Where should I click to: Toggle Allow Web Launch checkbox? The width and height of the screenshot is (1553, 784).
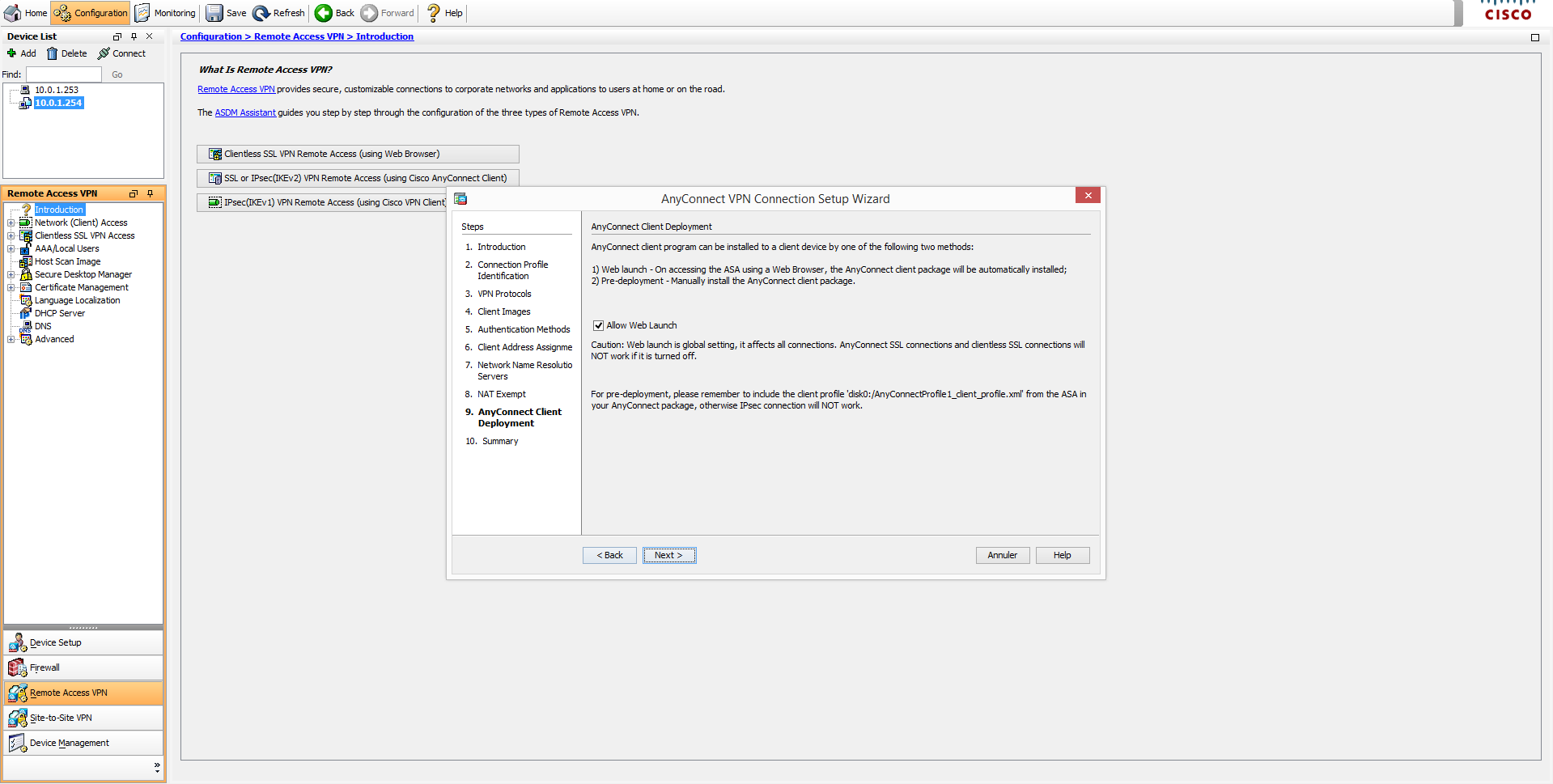click(x=598, y=325)
